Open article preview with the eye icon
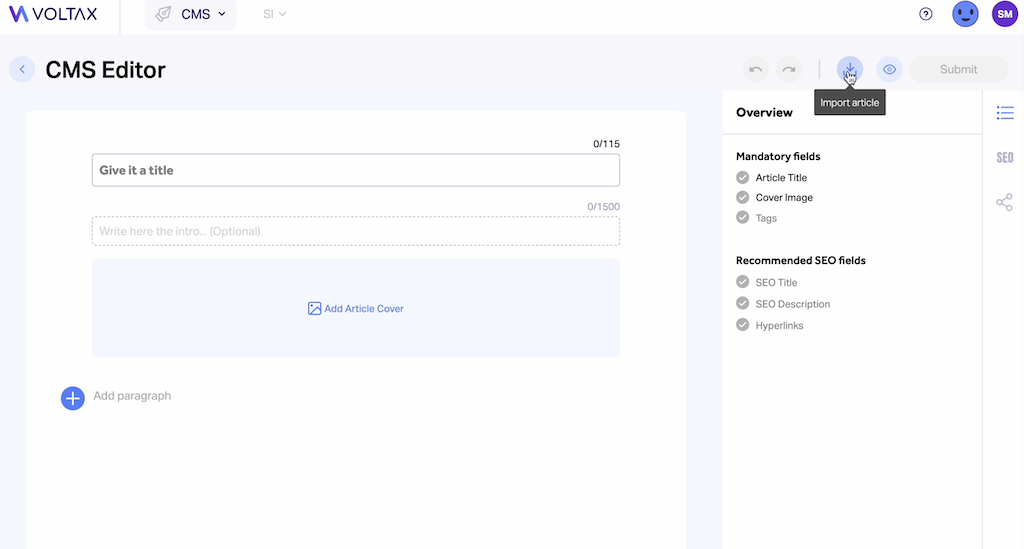 (x=889, y=69)
